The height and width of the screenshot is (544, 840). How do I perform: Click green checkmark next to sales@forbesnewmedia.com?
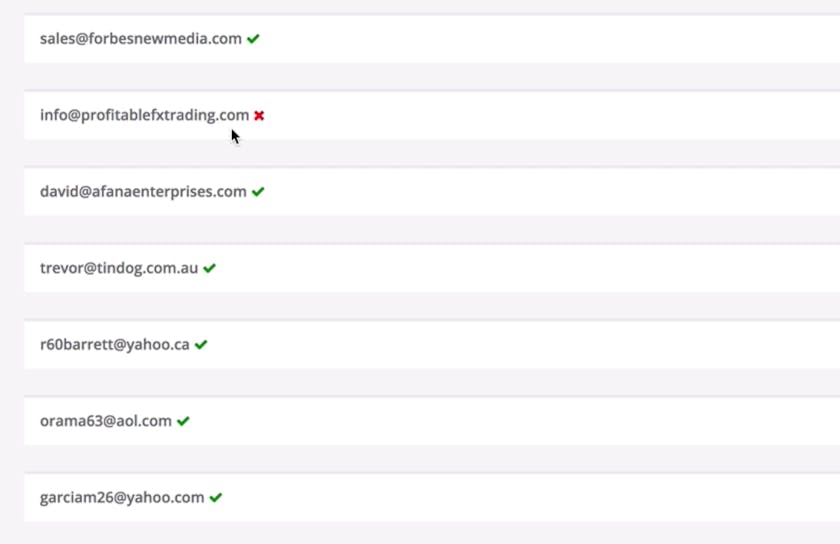pos(254,39)
